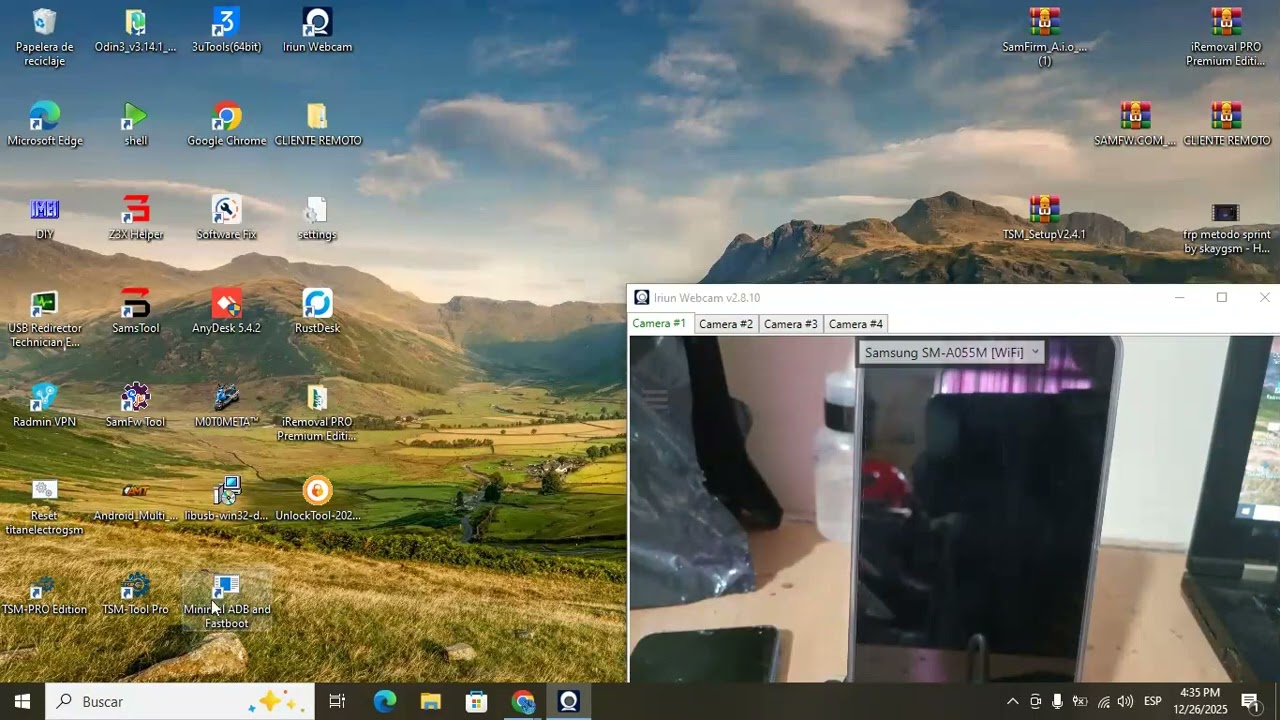The width and height of the screenshot is (1280, 720).
Task: Open SamsTool desktop shortcut
Action: tap(136, 312)
